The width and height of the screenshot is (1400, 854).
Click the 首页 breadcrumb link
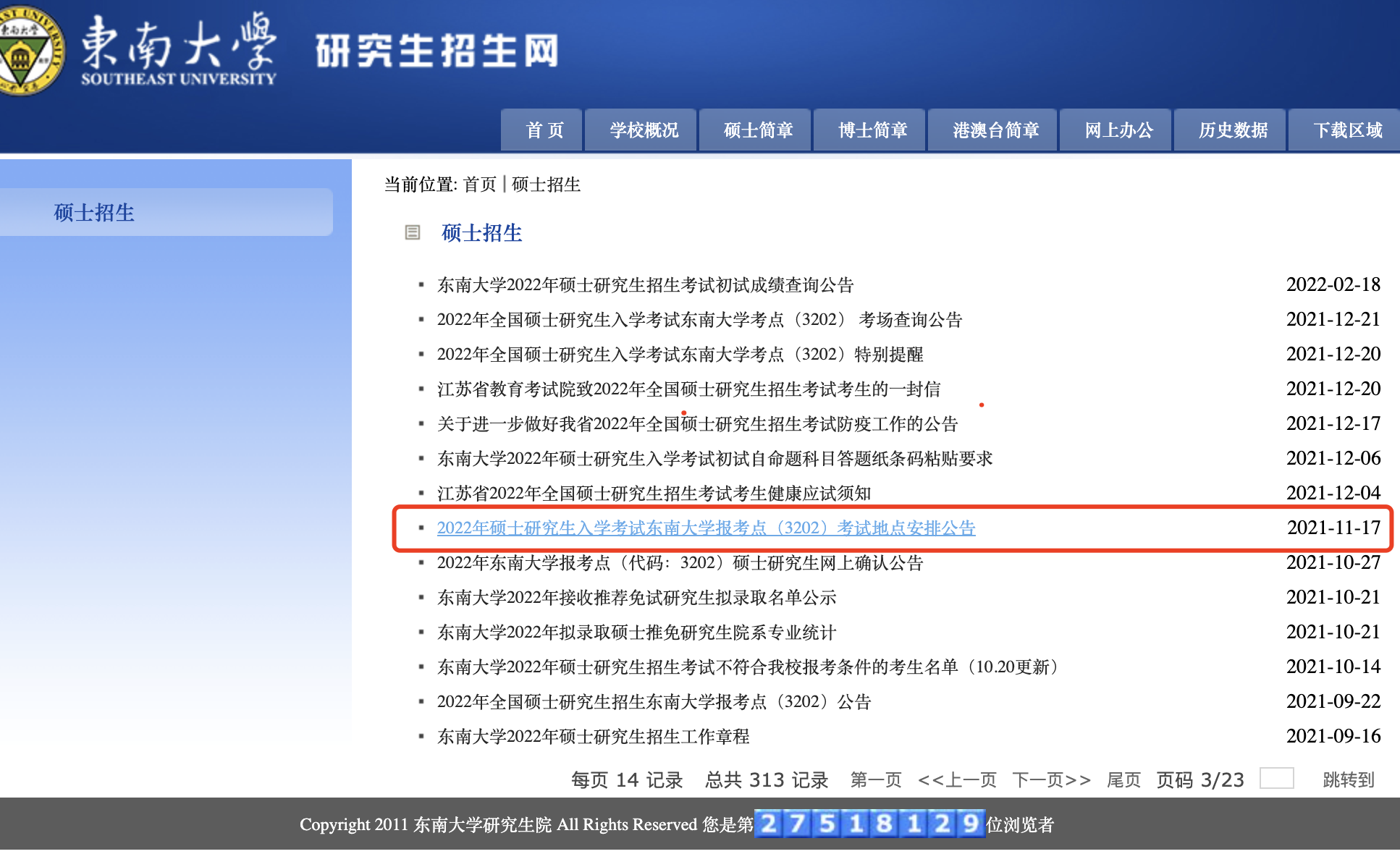480,185
